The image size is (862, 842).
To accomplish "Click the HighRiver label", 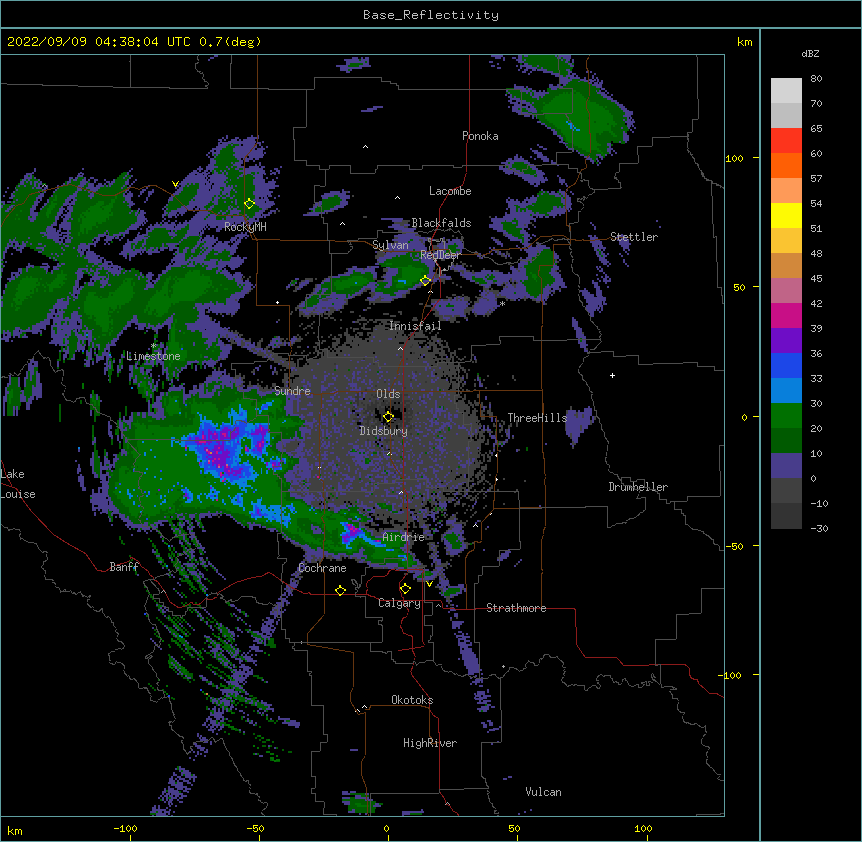I will click(x=430, y=743).
